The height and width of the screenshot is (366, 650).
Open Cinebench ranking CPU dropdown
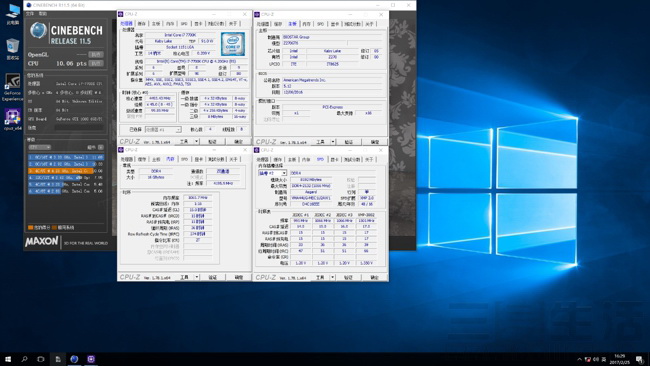point(39,147)
